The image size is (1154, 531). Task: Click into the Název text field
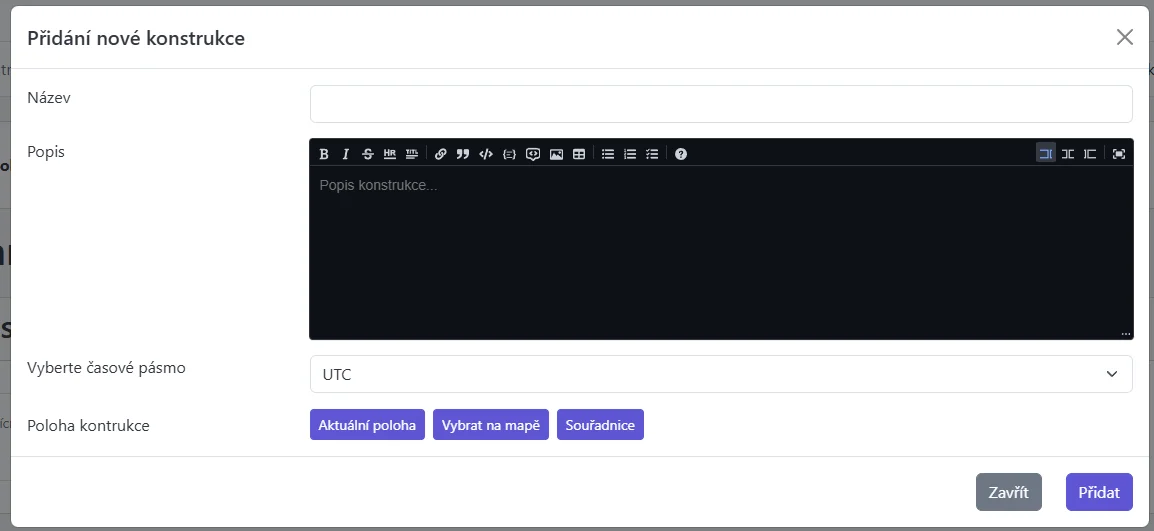point(721,104)
